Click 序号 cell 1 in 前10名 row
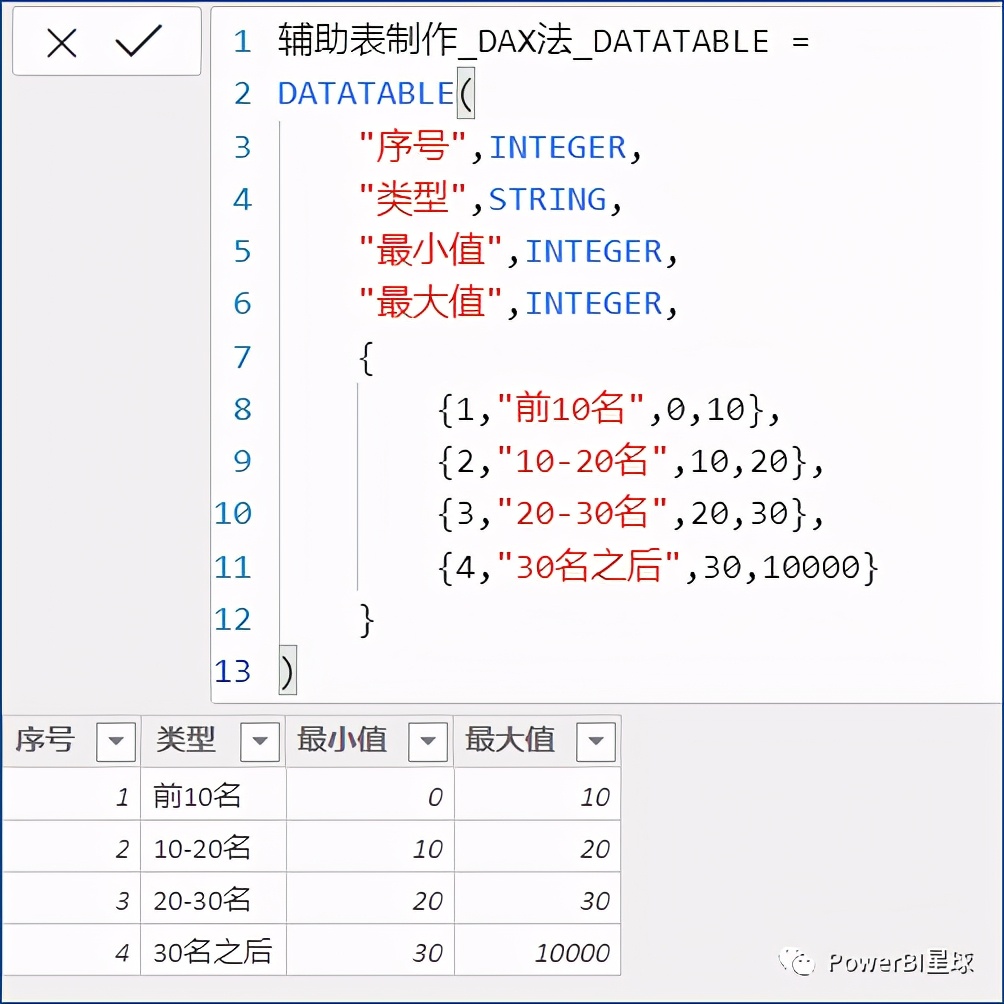This screenshot has height=1004, width=1004. [x=71, y=796]
